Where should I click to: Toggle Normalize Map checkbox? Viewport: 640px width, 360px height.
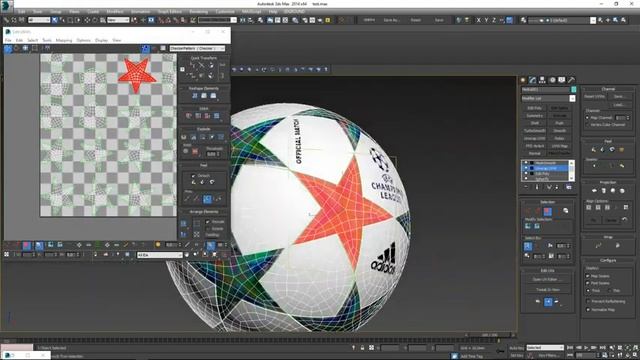(x=588, y=310)
